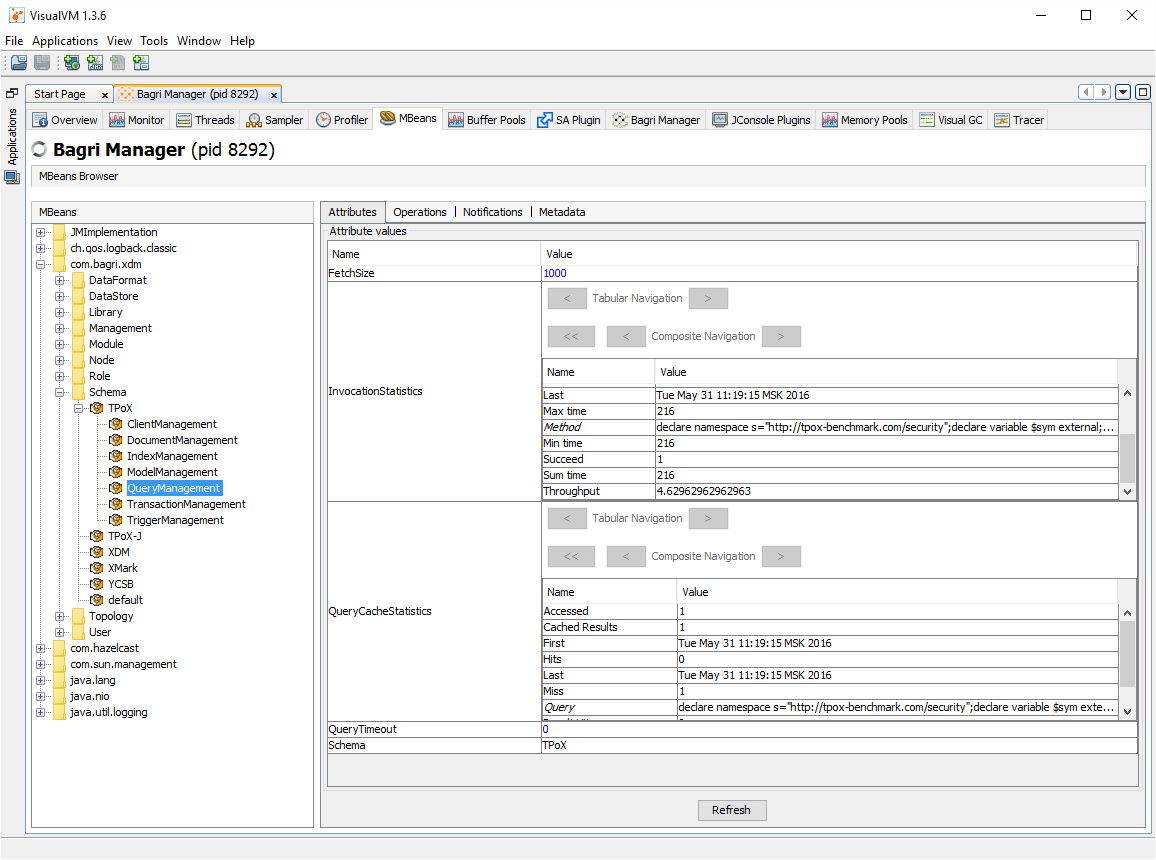Expand the com.hazelcast tree node
Image resolution: width=1156 pixels, height=860 pixels.
point(41,648)
